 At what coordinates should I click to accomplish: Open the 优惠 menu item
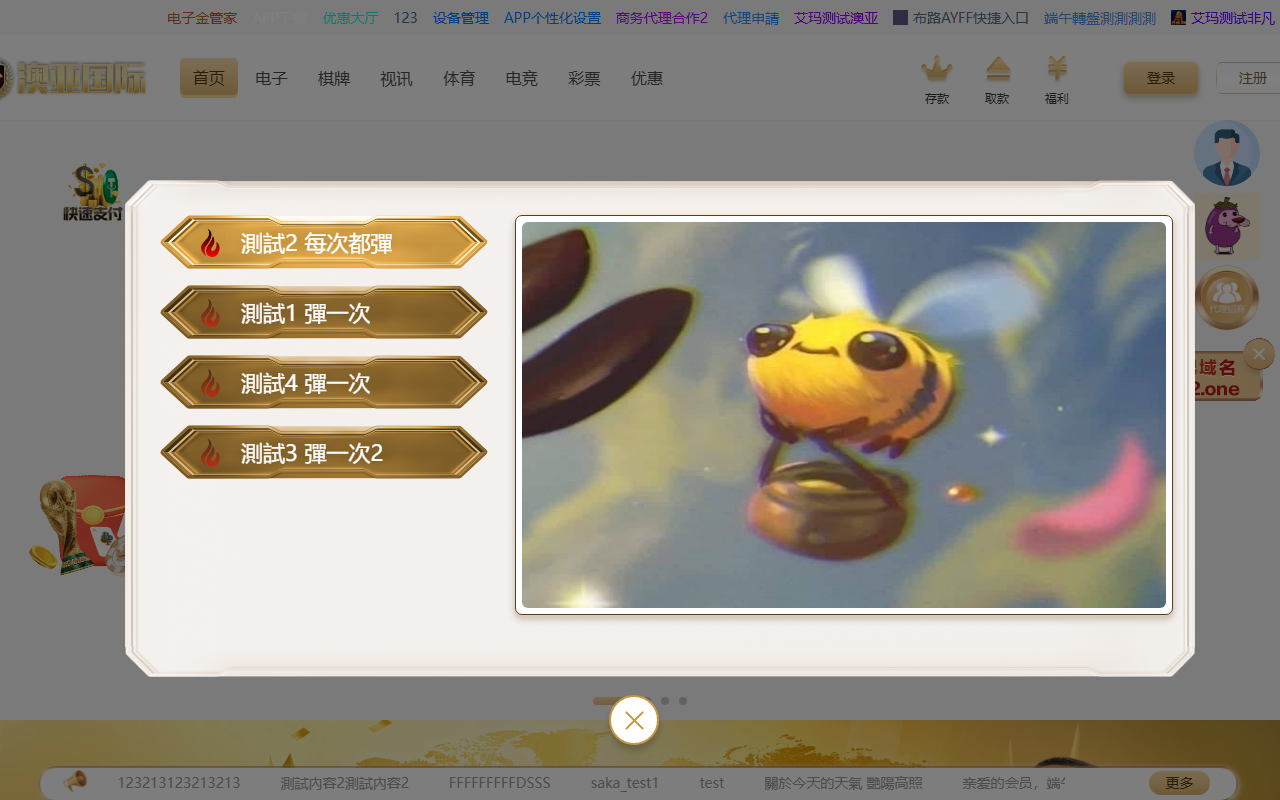(647, 78)
